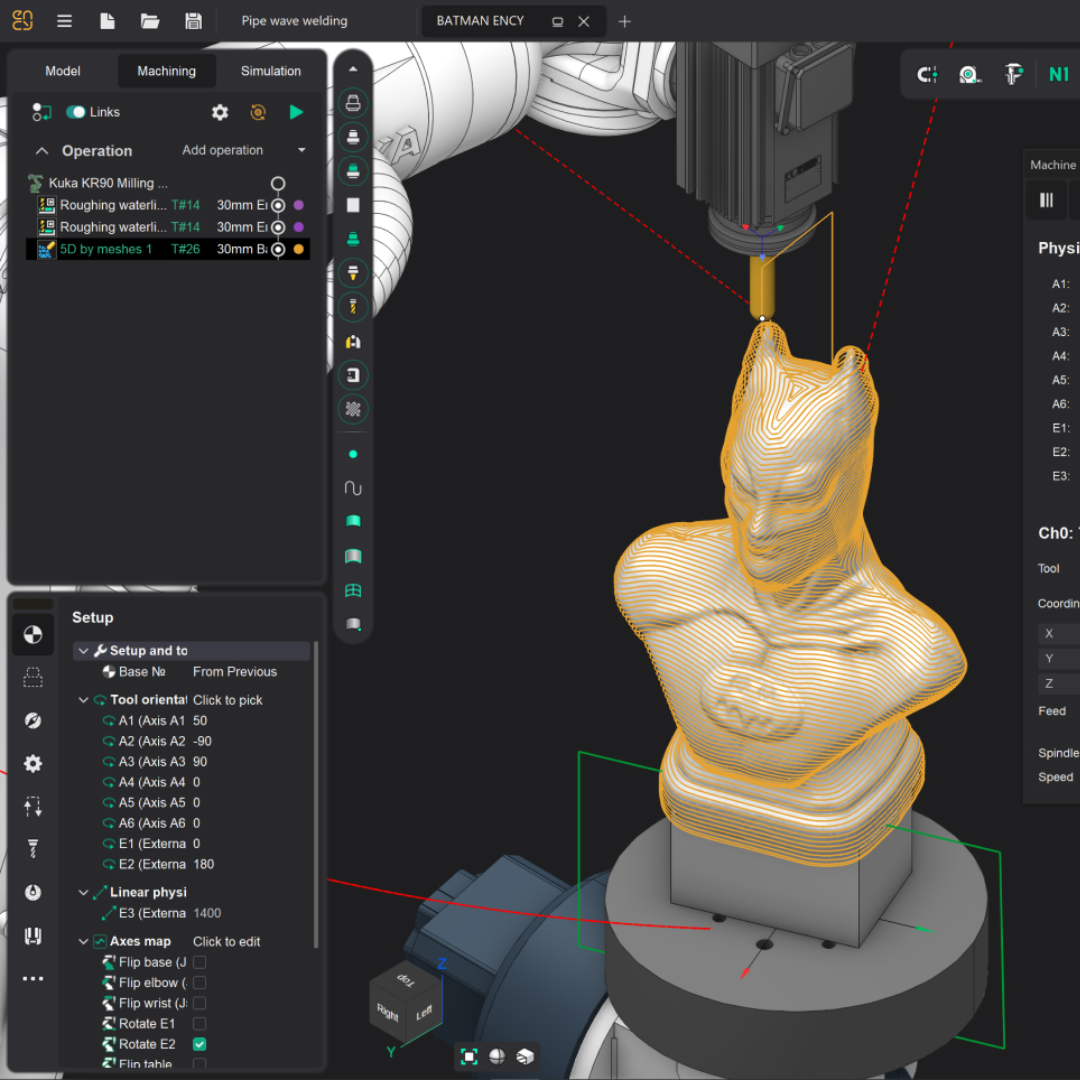This screenshot has width=1080, height=1080.
Task: Uncheck the Rotate E2 checkbox
Action: [200, 1044]
